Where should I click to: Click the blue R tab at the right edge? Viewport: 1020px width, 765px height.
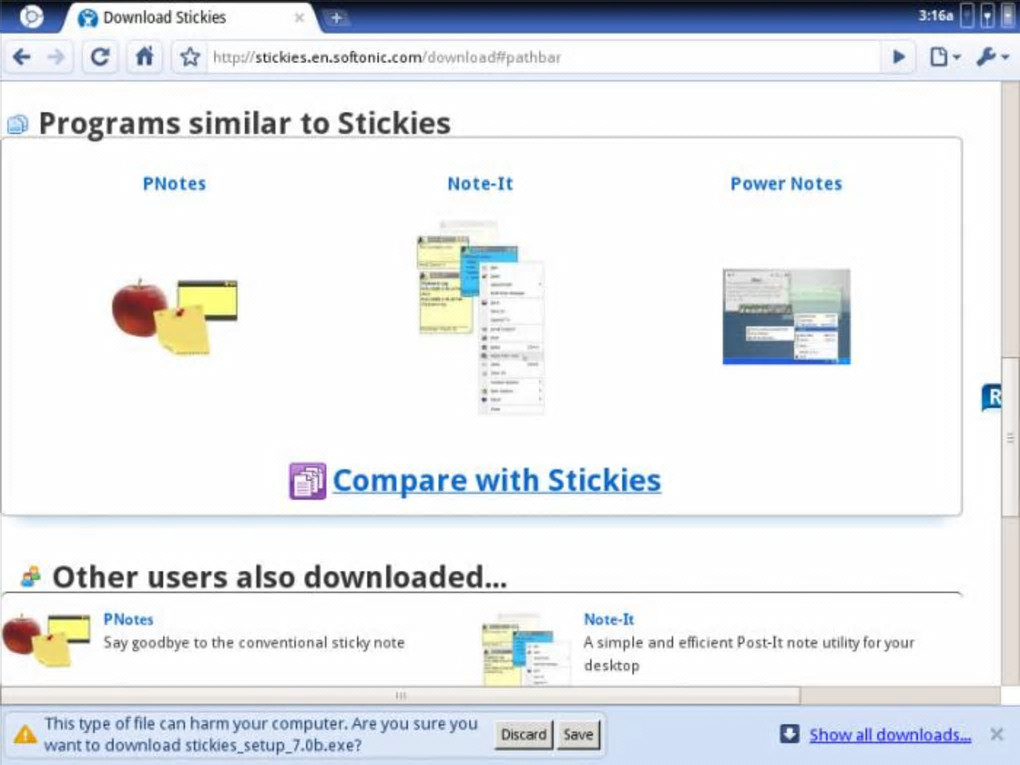pyautogui.click(x=991, y=397)
